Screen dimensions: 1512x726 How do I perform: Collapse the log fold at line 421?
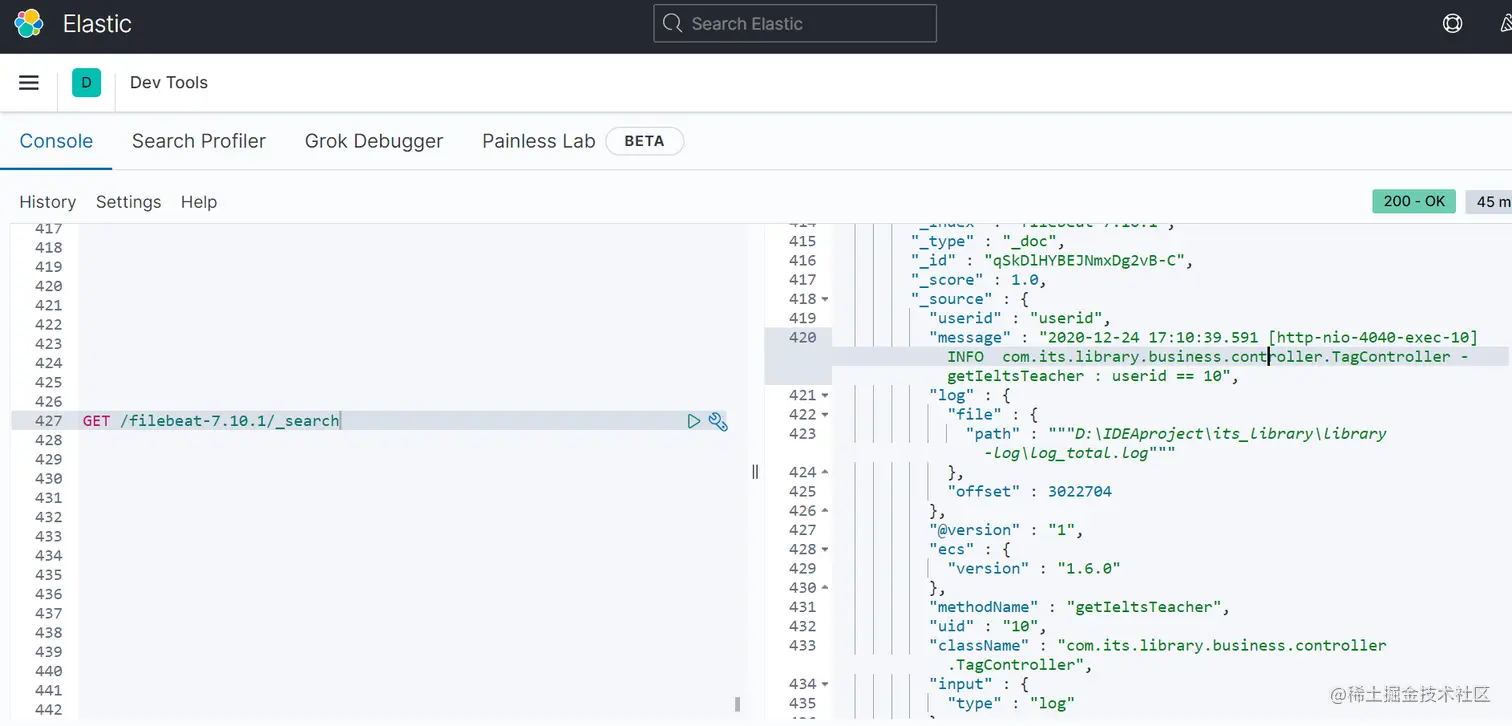(825, 395)
